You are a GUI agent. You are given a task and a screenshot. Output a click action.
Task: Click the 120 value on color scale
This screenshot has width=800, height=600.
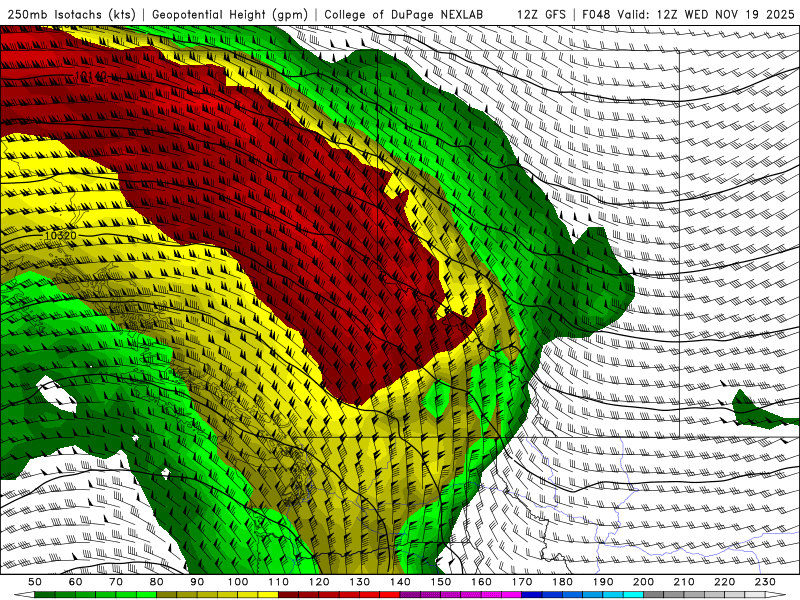(x=319, y=582)
